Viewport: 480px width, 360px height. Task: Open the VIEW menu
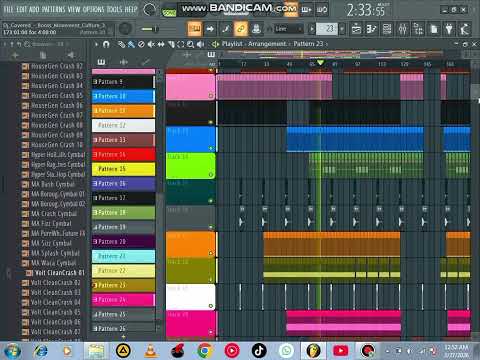point(74,9)
